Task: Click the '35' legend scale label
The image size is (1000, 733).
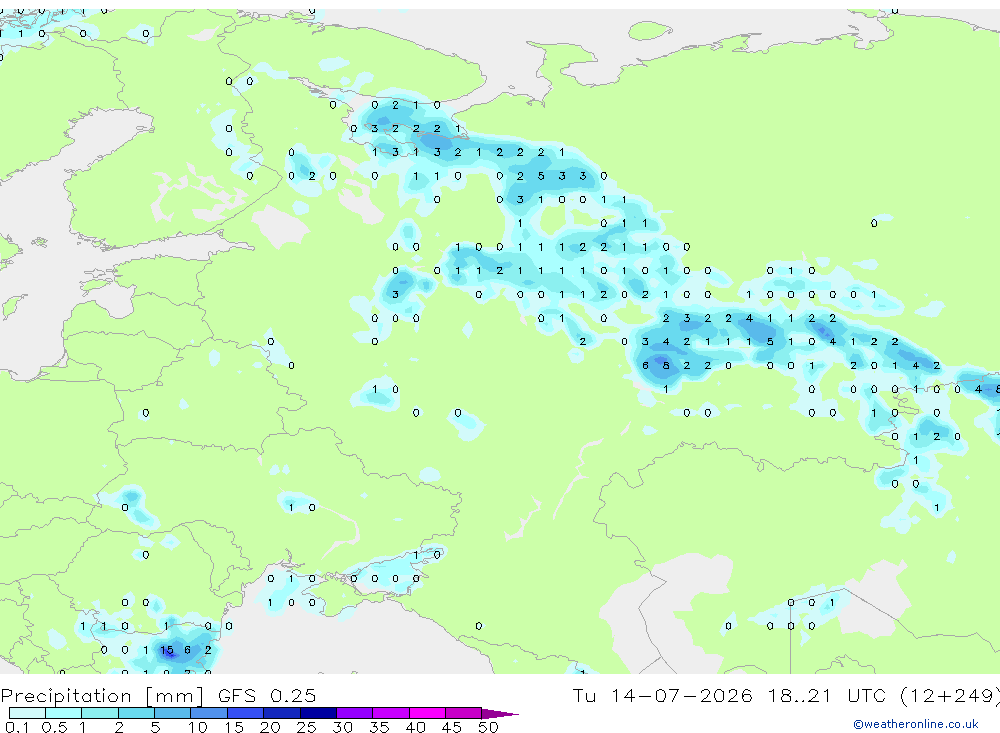Action: [x=379, y=727]
